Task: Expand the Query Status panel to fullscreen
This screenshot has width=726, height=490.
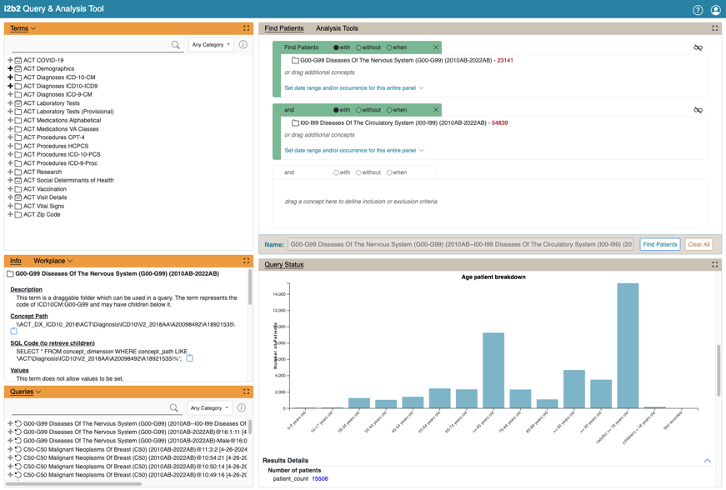Action: 715,265
